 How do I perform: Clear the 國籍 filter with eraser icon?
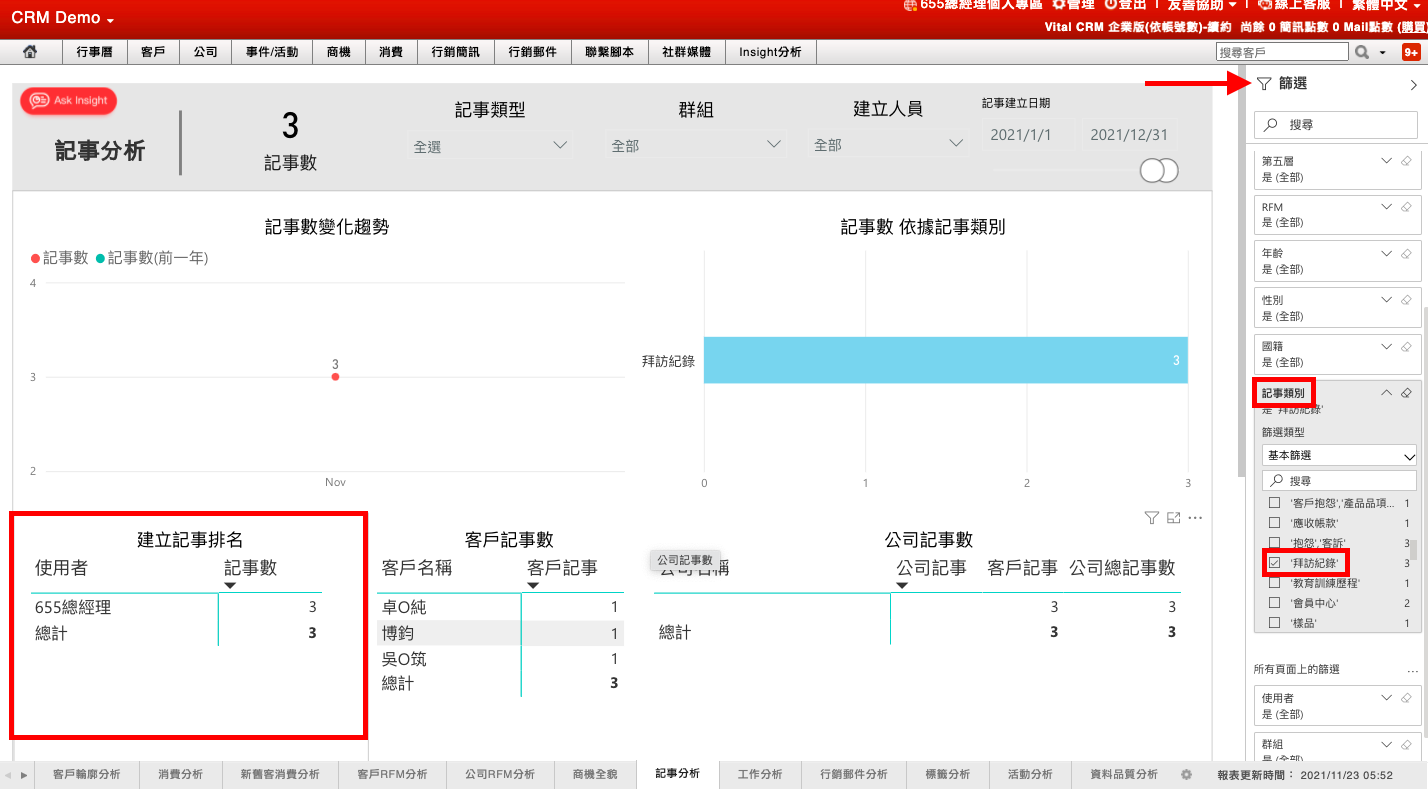(x=1406, y=346)
